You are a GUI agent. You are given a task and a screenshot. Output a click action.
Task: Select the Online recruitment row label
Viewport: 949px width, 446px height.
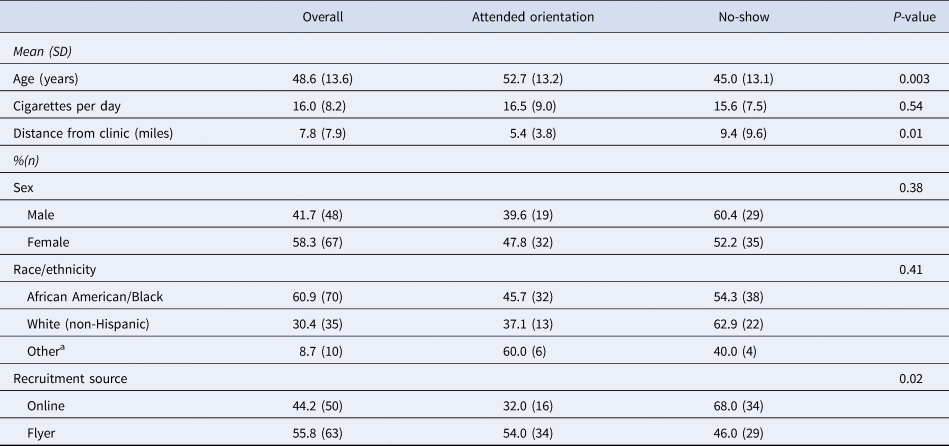click(49, 403)
